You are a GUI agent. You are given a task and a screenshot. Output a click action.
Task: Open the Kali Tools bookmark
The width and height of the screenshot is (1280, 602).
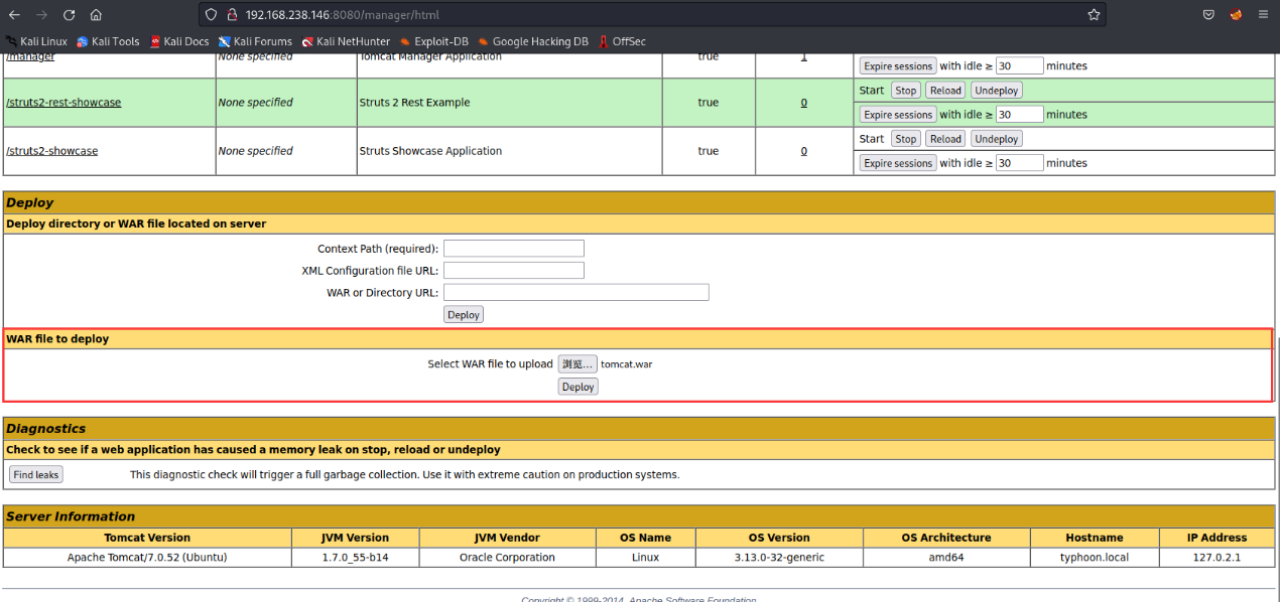click(108, 42)
